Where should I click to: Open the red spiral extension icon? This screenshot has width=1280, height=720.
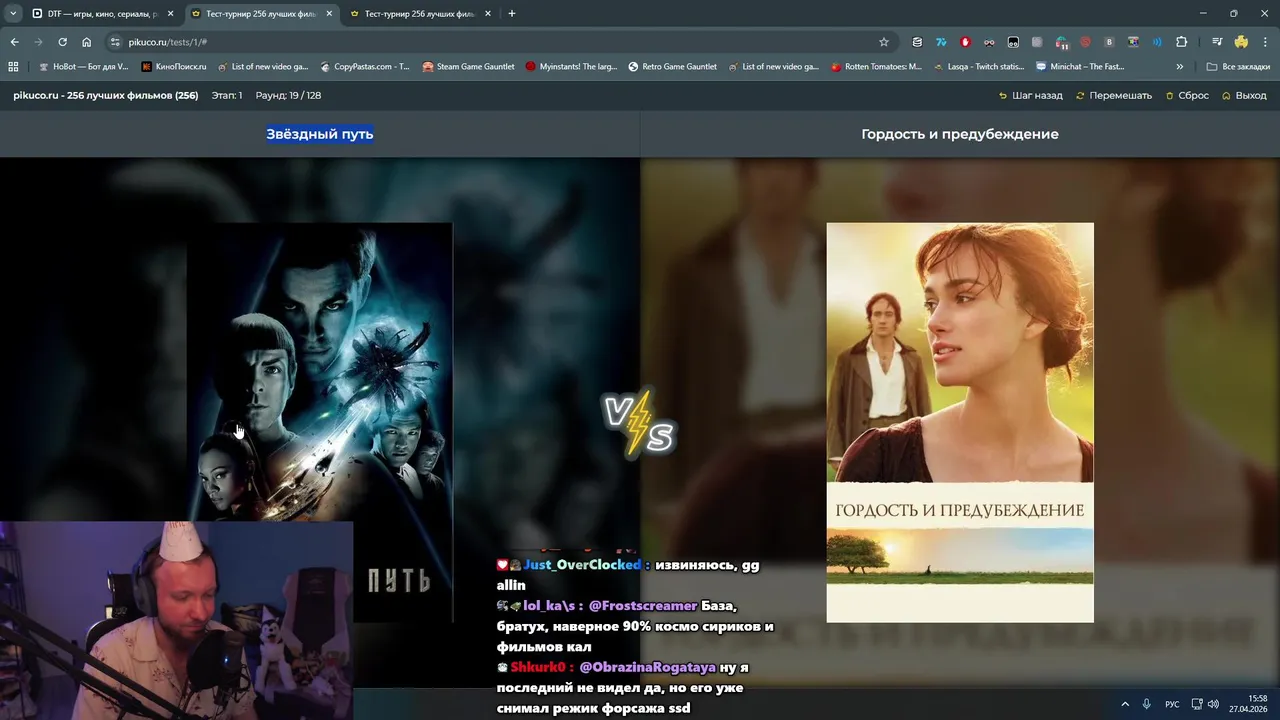point(1085,42)
